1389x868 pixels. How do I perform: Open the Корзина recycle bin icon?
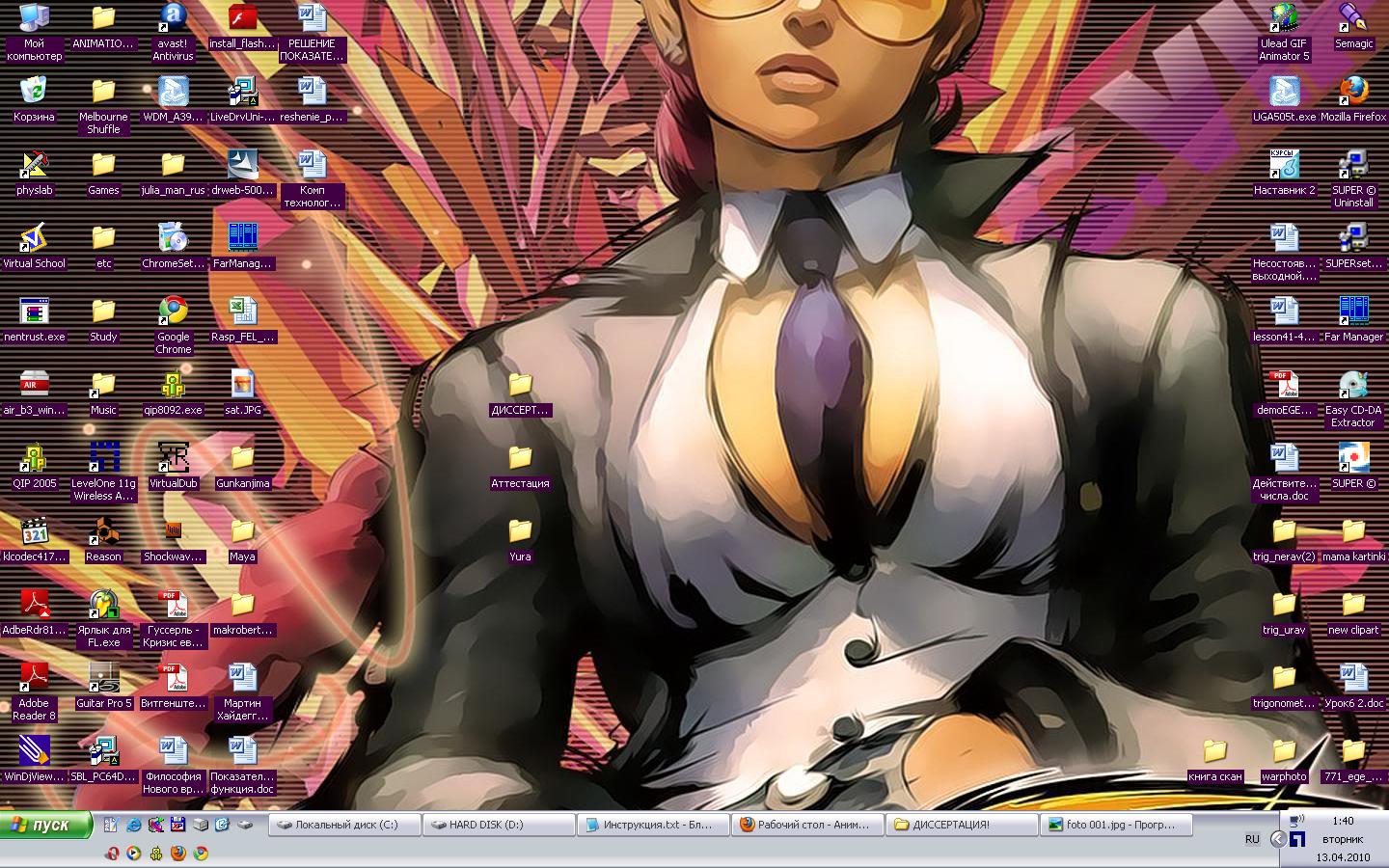(34, 99)
